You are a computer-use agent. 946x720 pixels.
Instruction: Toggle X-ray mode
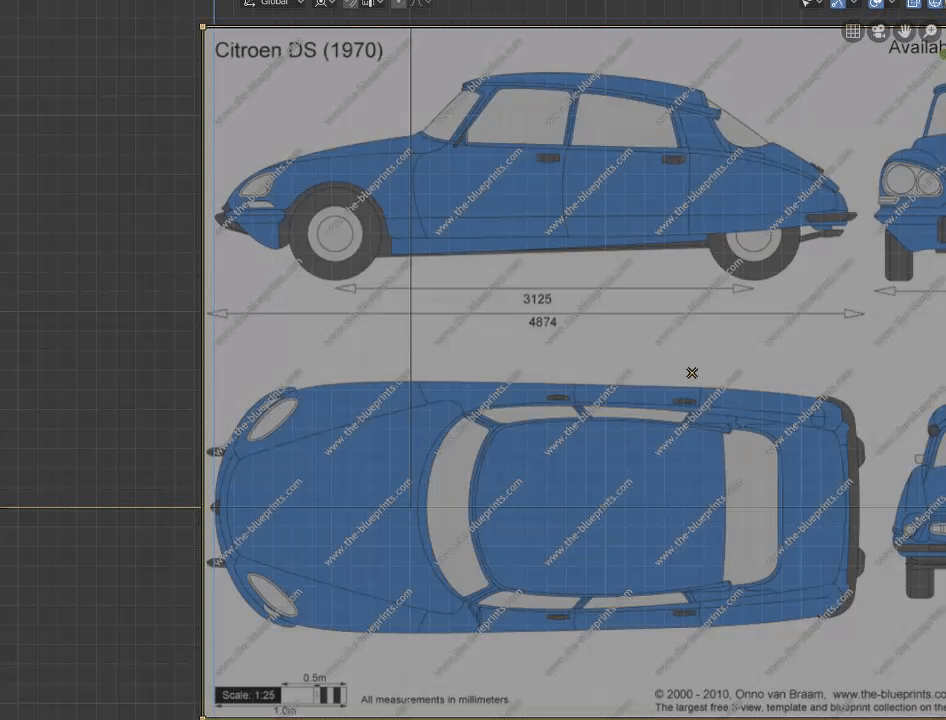coord(913,3)
